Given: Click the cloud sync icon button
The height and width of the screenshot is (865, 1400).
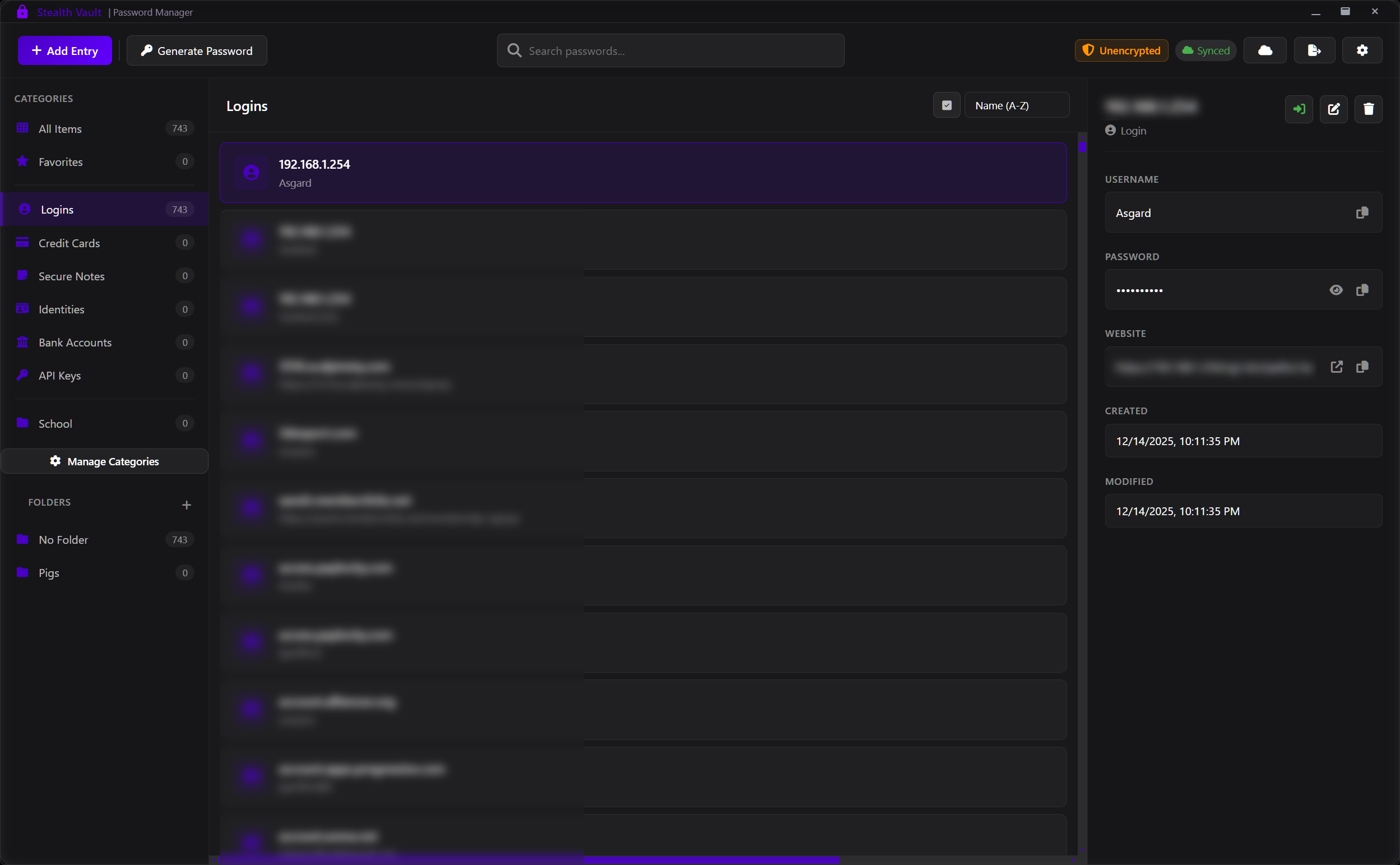Looking at the screenshot, I should point(1264,50).
